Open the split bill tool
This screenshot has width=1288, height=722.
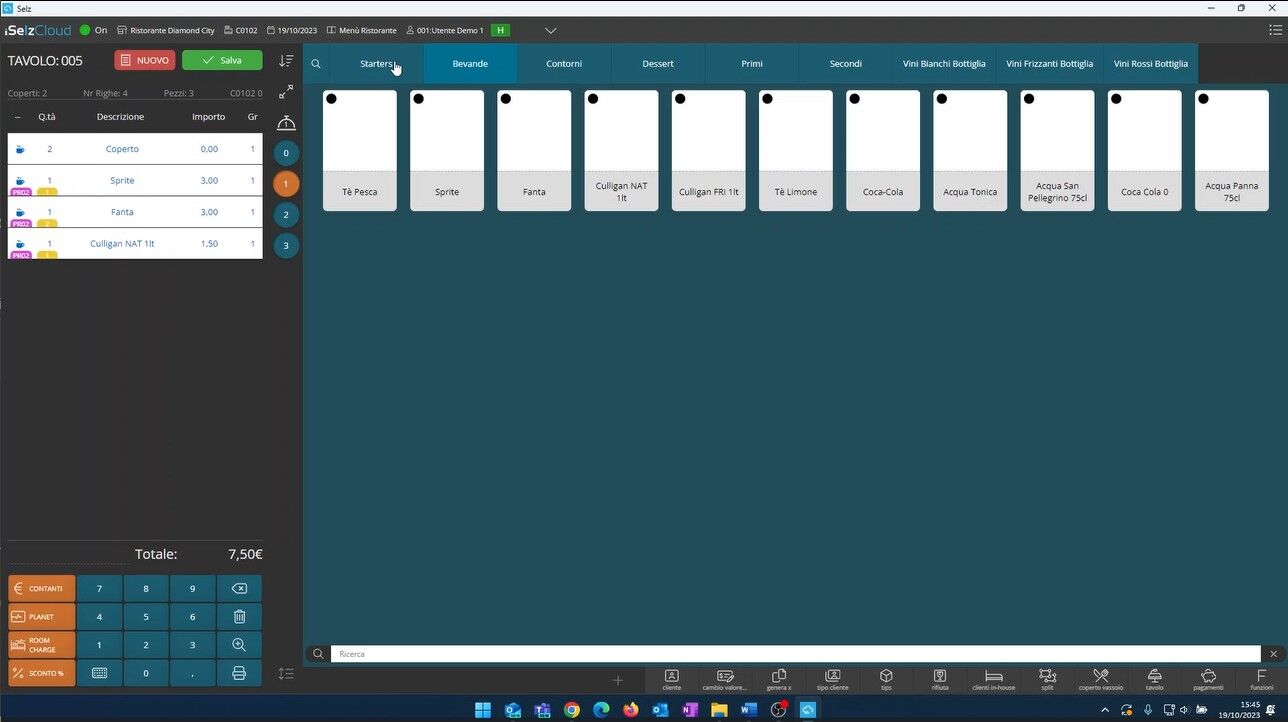1047,679
